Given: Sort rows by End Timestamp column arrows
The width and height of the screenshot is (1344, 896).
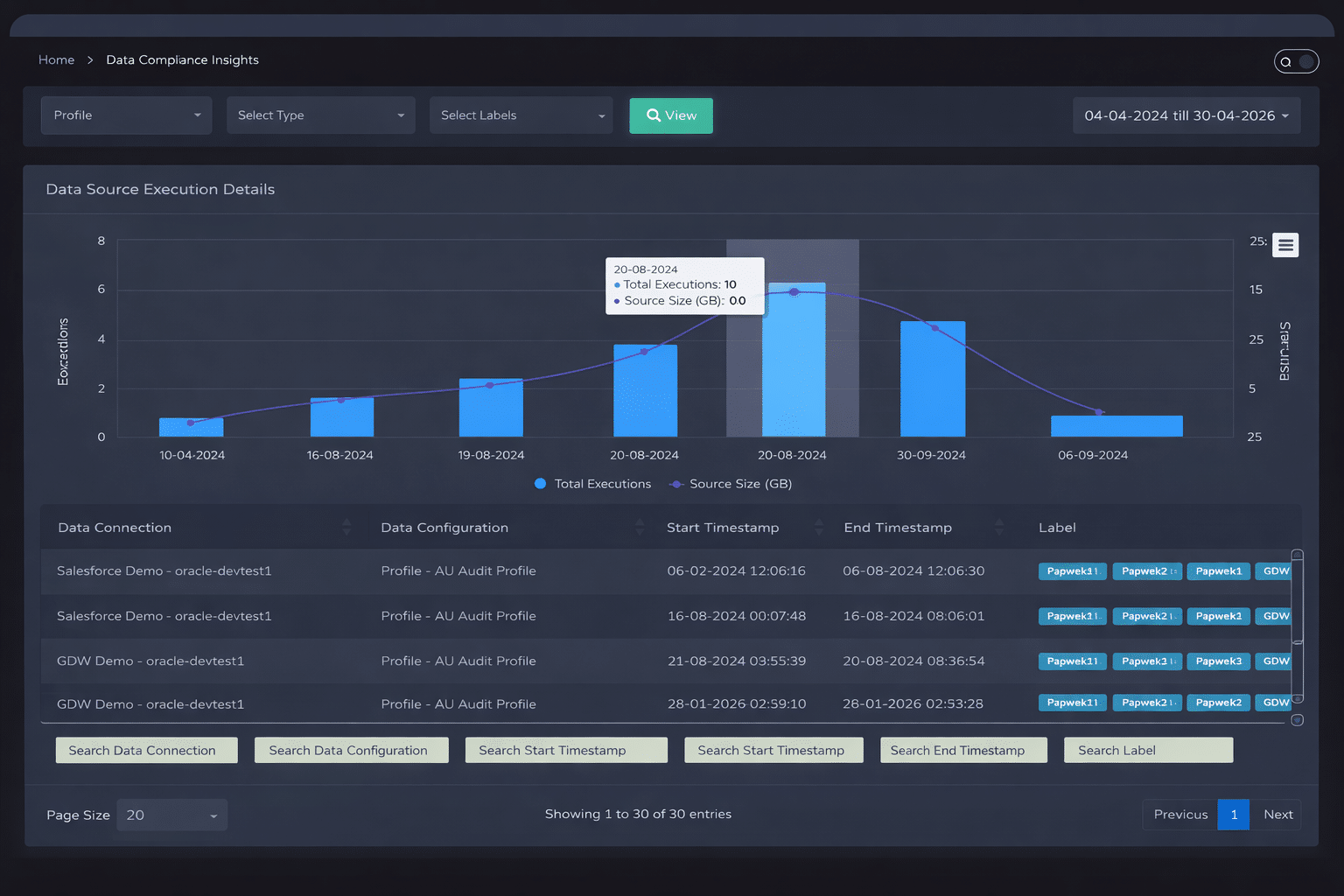Looking at the screenshot, I should pos(1000,527).
